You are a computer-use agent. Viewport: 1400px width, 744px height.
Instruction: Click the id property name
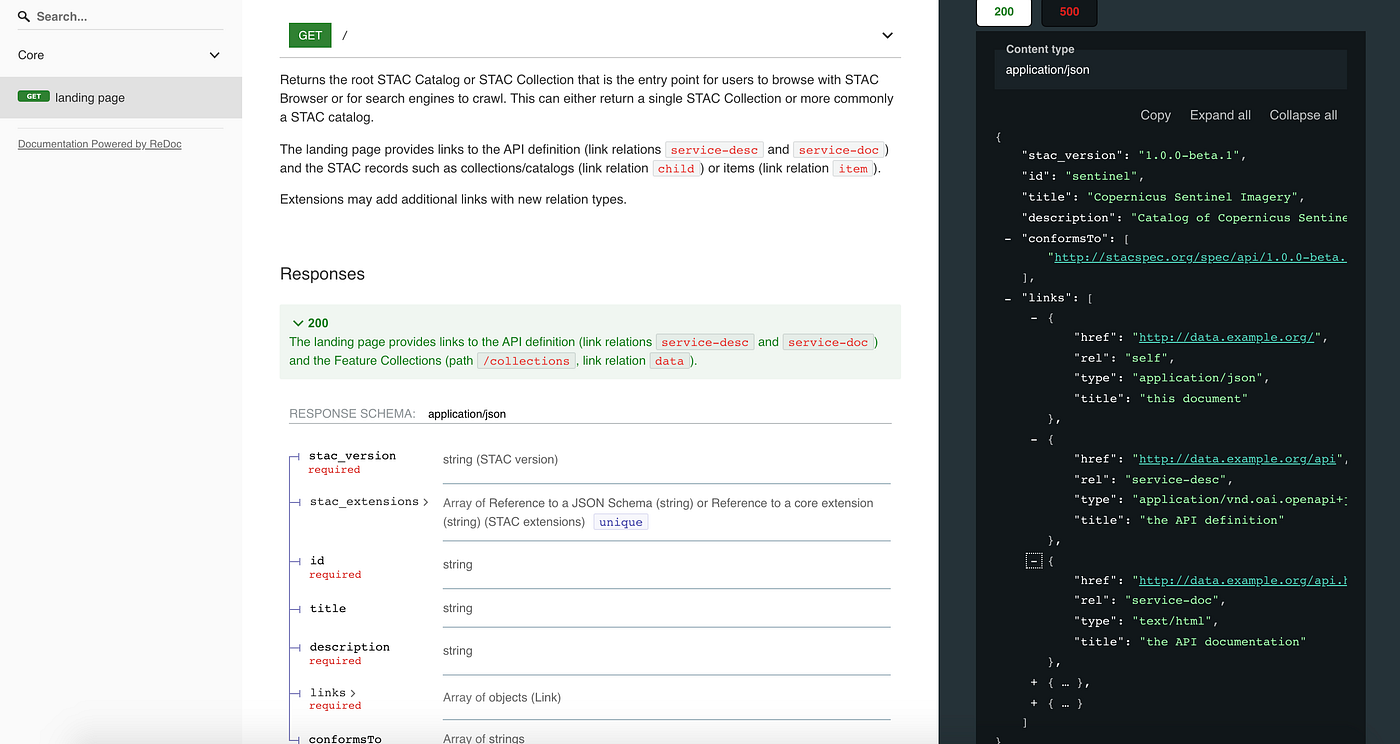tap(317, 561)
